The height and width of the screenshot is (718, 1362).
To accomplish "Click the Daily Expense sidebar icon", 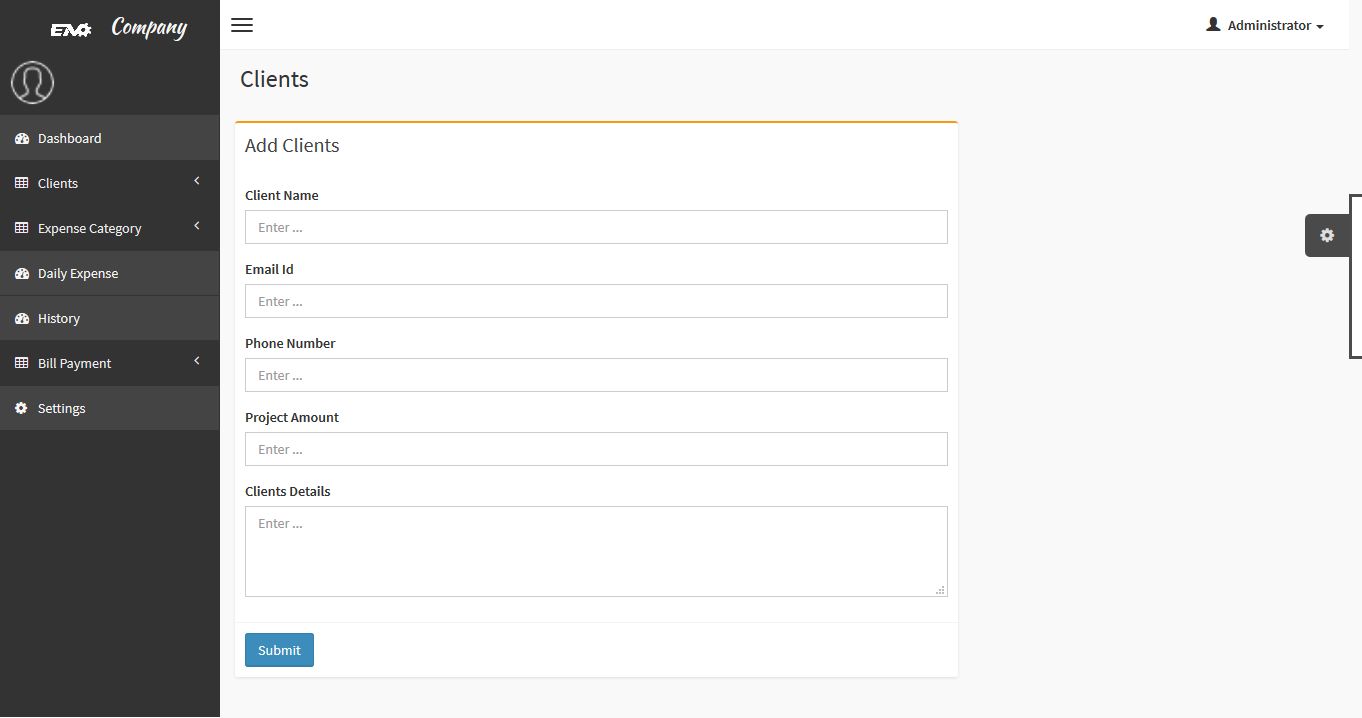I will click(x=22, y=273).
